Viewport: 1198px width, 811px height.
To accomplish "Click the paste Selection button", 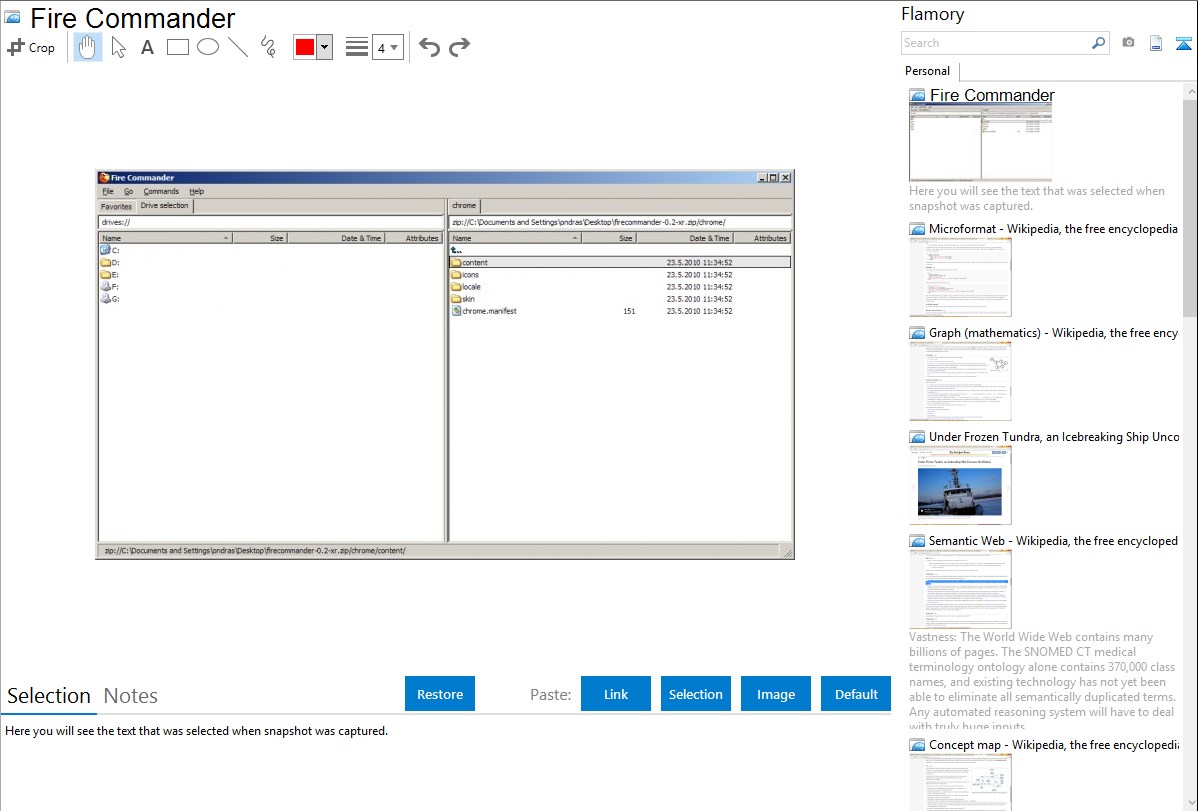I will point(696,694).
